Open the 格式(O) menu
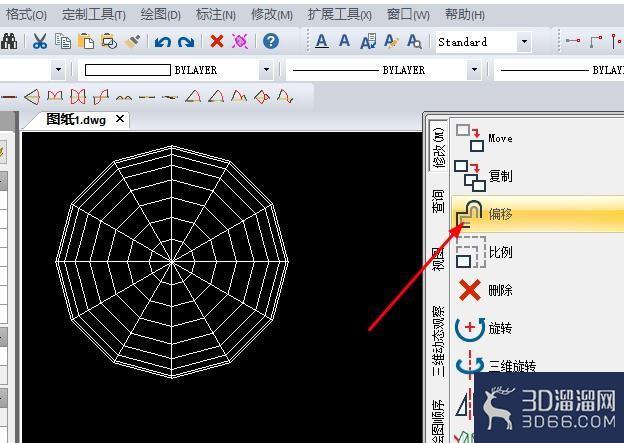Image resolution: width=624 pixels, height=443 pixels. (x=26, y=15)
